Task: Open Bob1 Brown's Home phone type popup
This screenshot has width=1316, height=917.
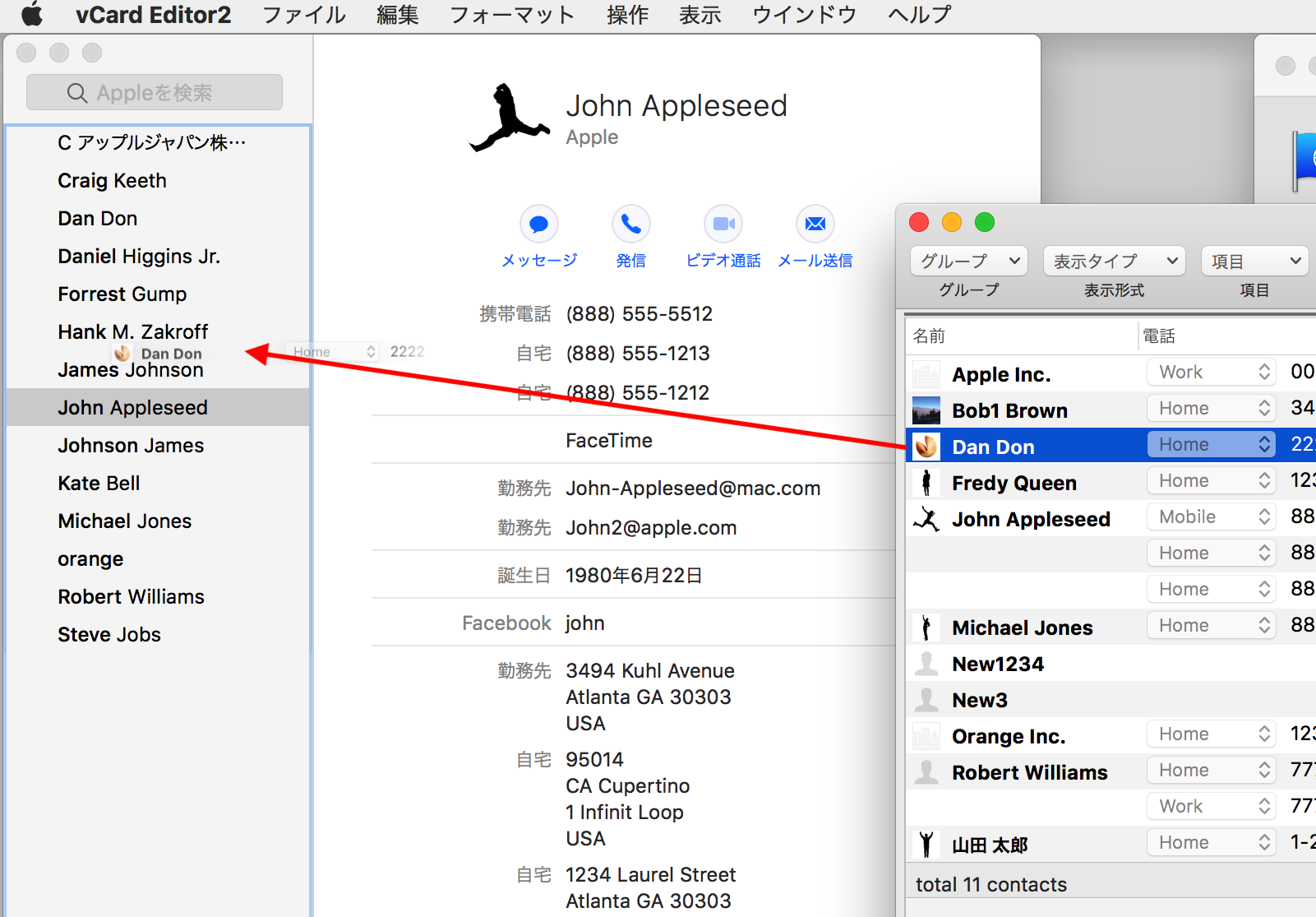Action: point(1212,408)
